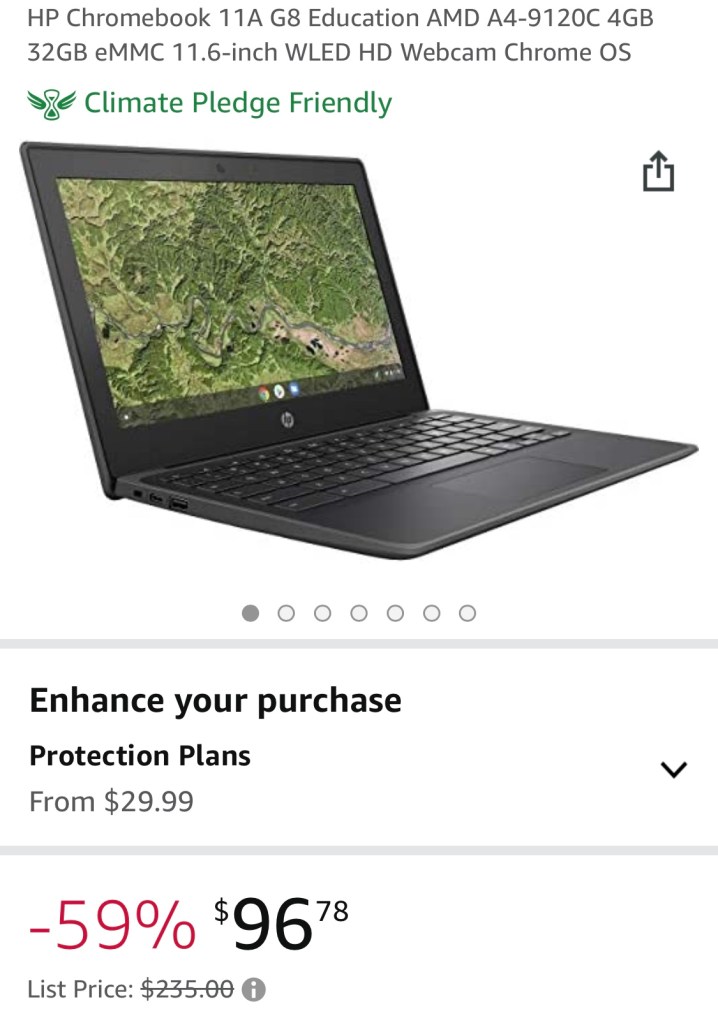This screenshot has height=1023, width=718.
Task: Open the Climate Pledge Friendly link
Action: pos(238,104)
